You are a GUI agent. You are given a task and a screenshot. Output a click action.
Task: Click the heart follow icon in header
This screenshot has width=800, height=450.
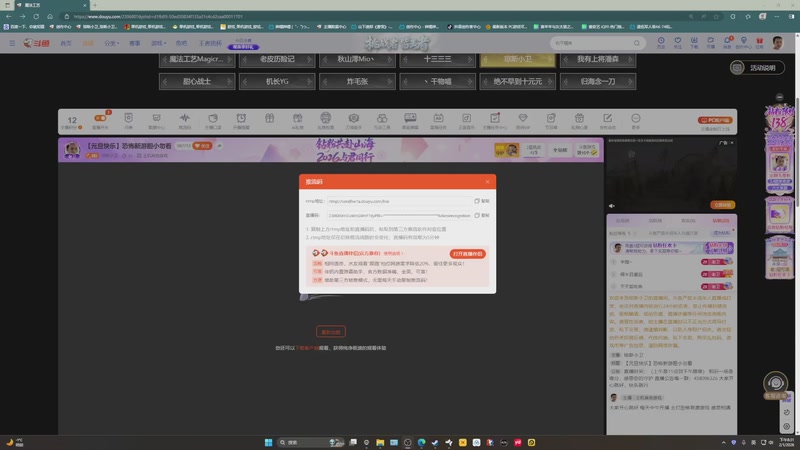(x=678, y=42)
